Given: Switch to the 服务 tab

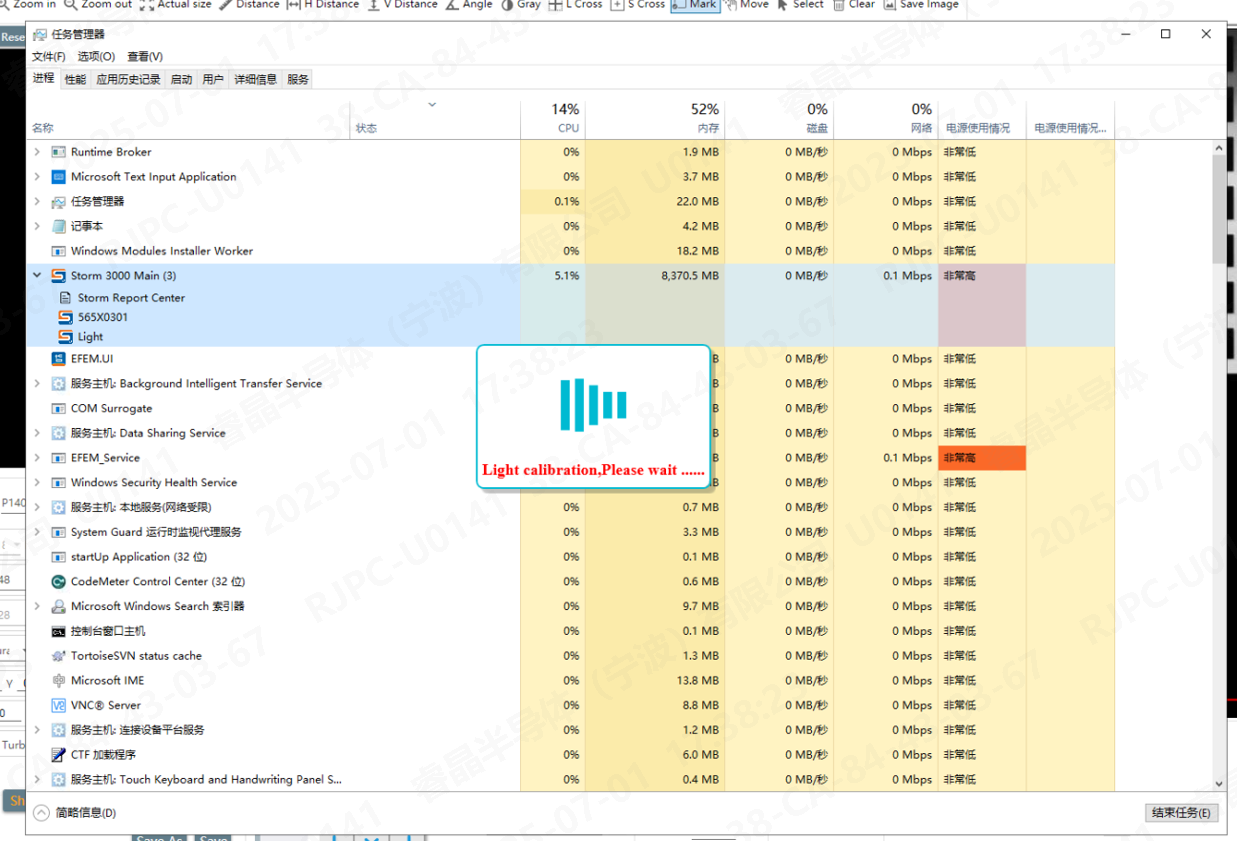Looking at the screenshot, I should pos(298,79).
